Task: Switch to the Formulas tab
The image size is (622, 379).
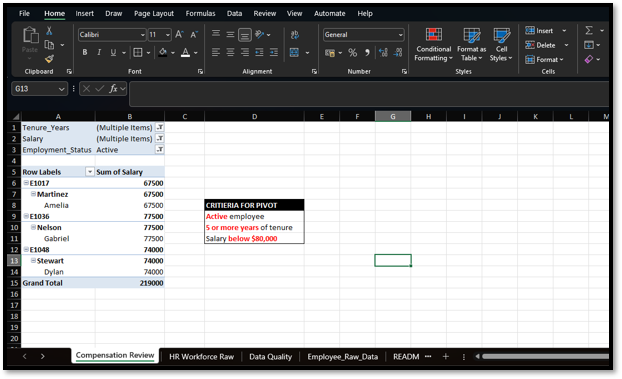Action: [200, 13]
